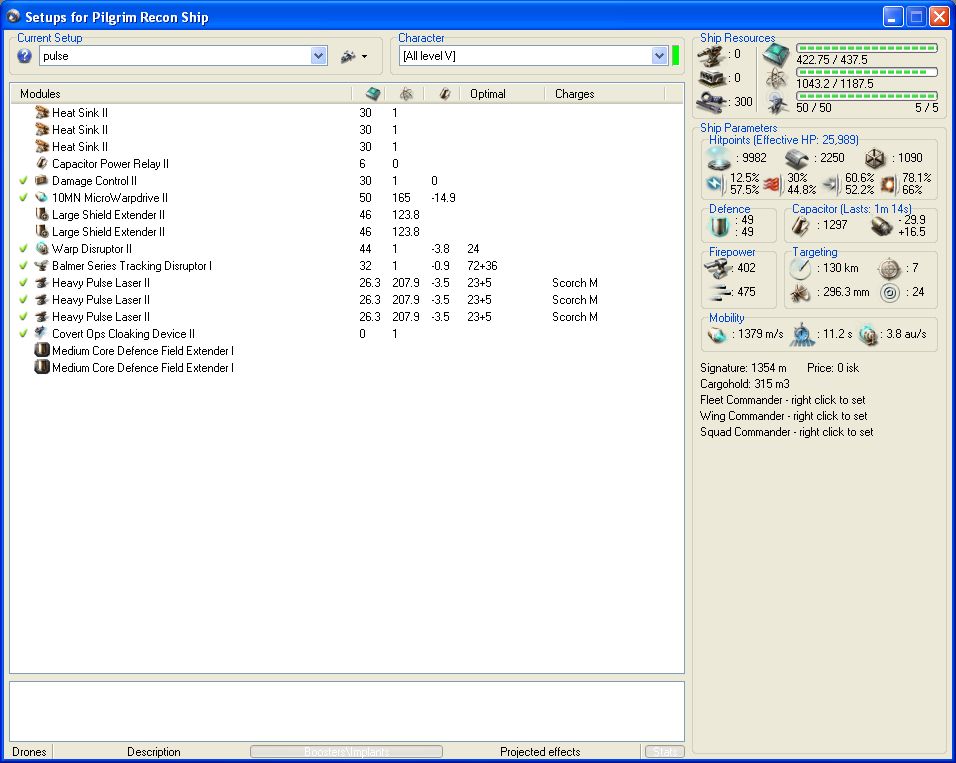Viewport: 956px width, 763px height.
Task: Click the CPU usage progress bar
Action: [x=866, y=48]
